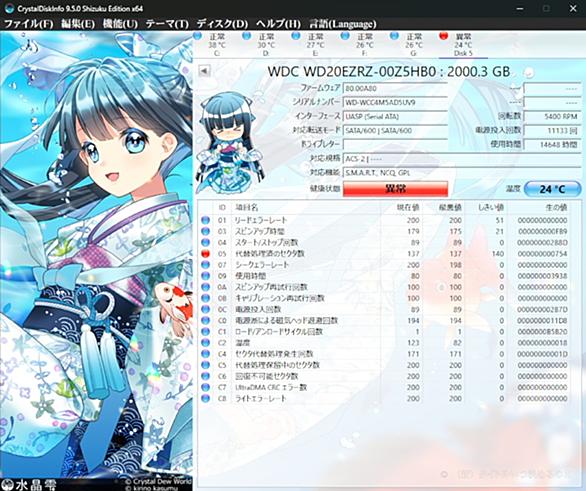Click the 項目名 column header

pos(246,208)
